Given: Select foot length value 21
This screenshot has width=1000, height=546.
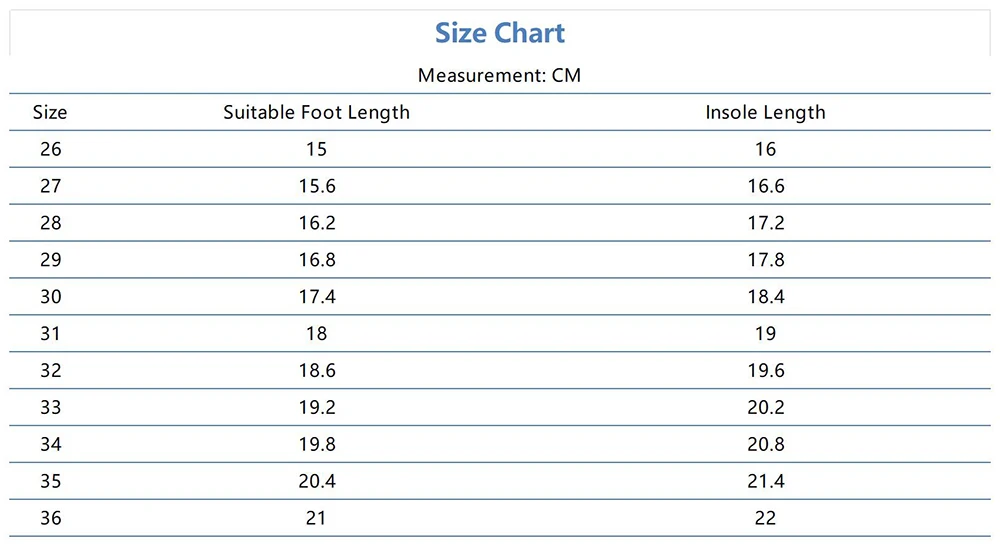Looking at the screenshot, I should 316,519.
